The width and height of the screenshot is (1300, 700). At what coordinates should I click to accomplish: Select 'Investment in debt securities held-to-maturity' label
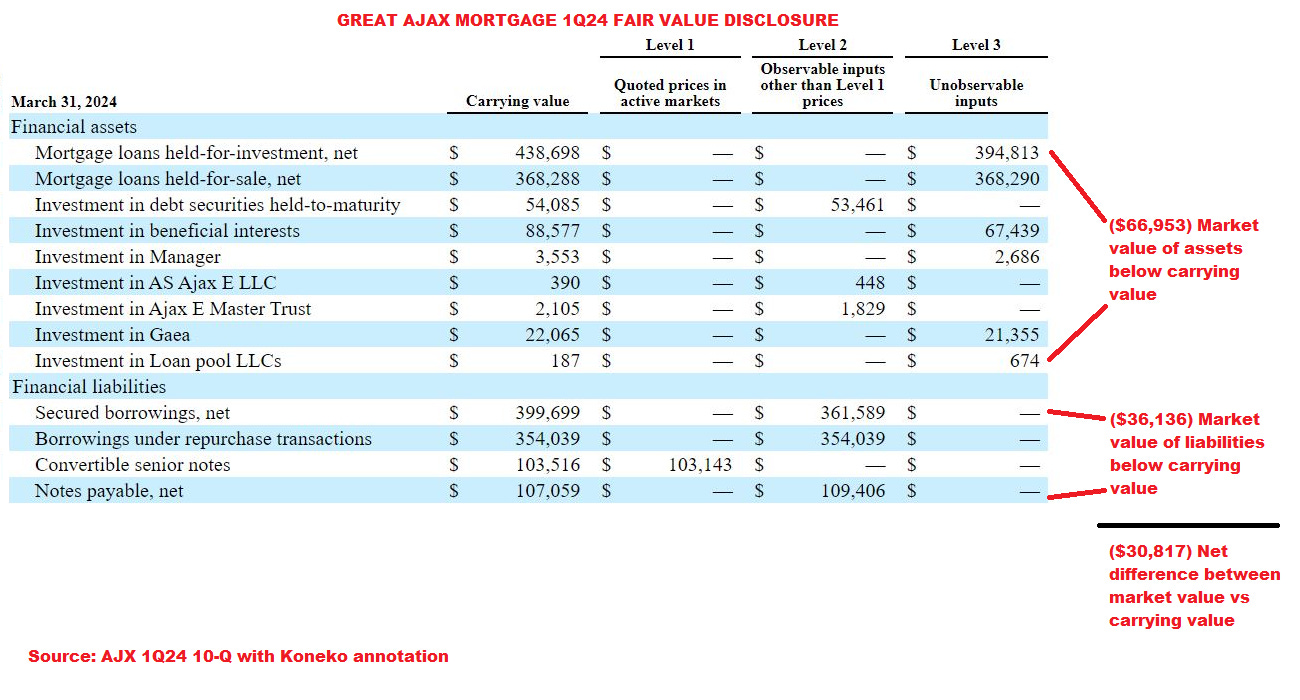pyautogui.click(x=217, y=205)
